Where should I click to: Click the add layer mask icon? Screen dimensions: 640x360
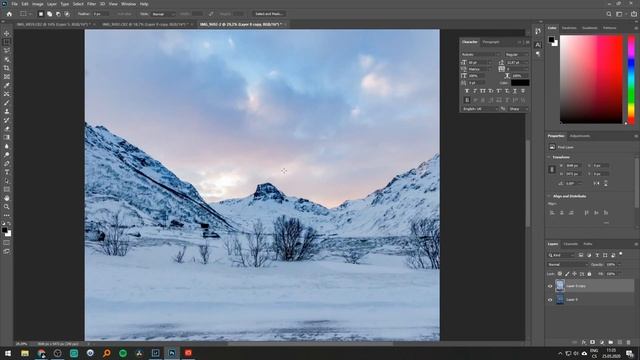(x=593, y=342)
